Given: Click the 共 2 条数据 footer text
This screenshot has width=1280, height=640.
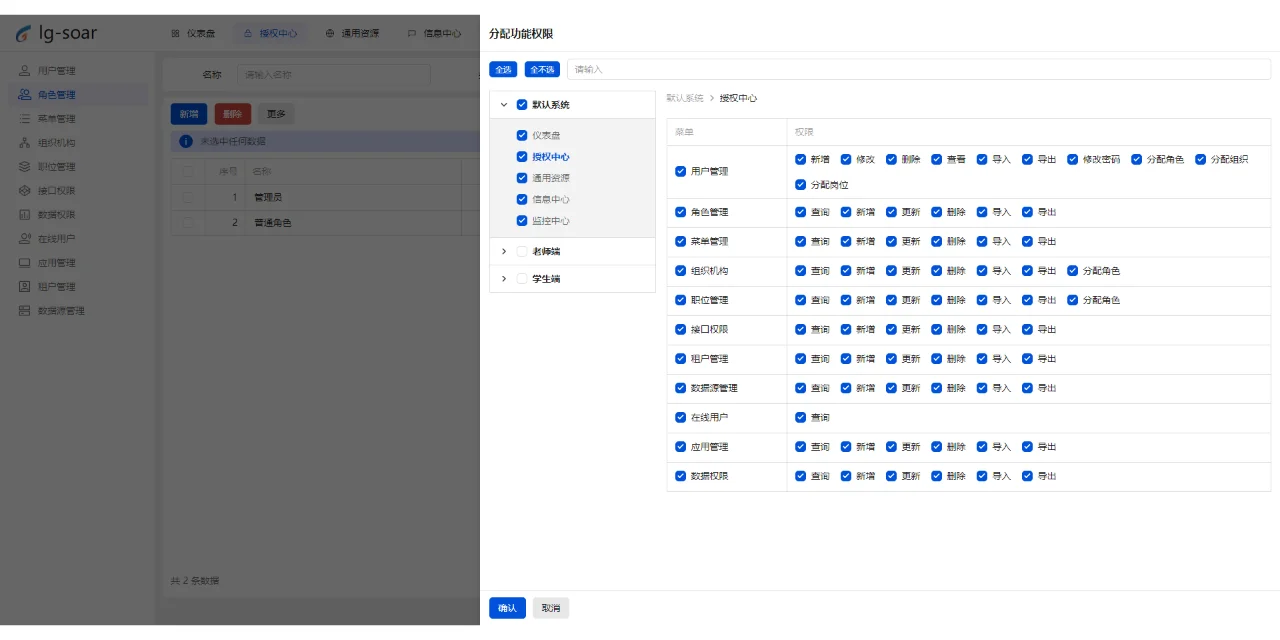Looking at the screenshot, I should (195, 581).
